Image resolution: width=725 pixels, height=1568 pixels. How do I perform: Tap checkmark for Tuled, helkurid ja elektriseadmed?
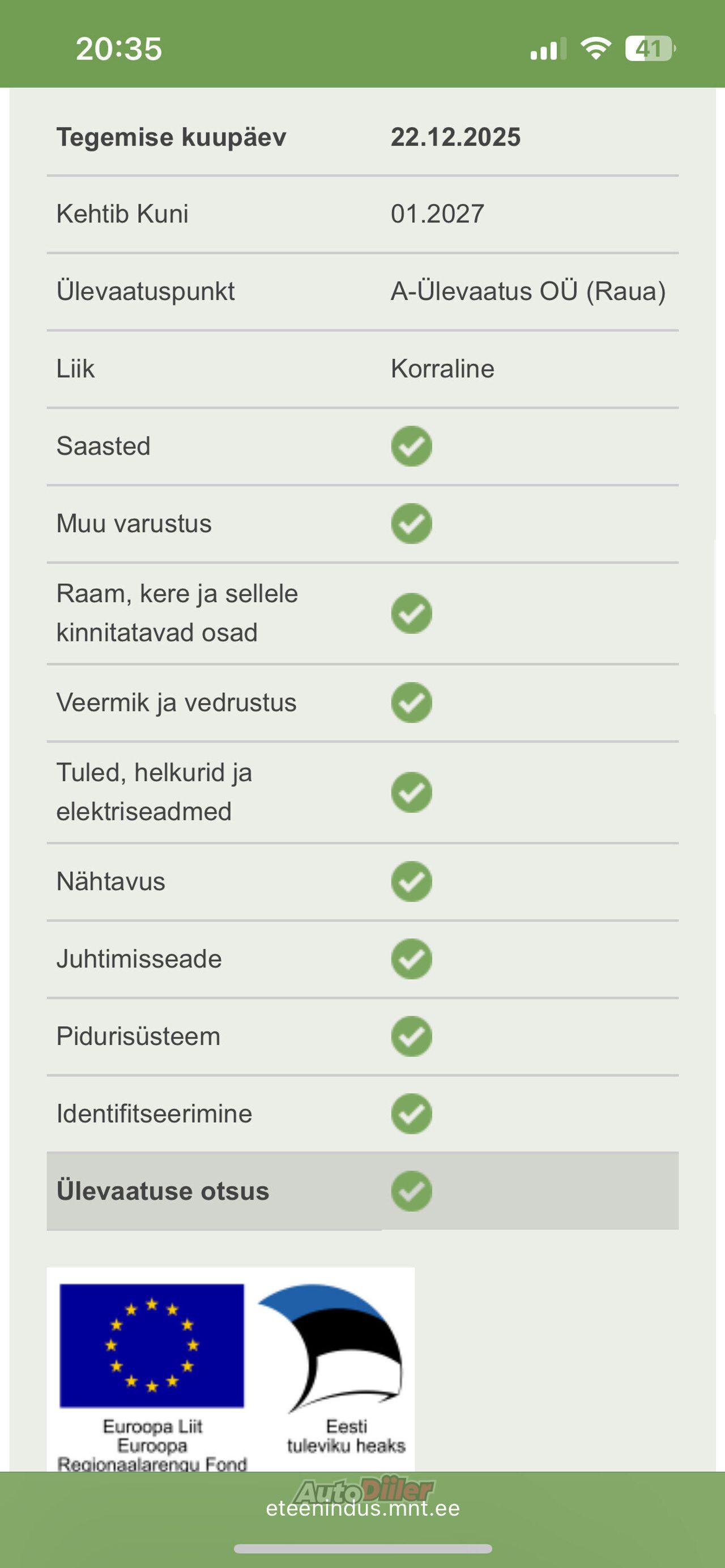click(x=411, y=792)
